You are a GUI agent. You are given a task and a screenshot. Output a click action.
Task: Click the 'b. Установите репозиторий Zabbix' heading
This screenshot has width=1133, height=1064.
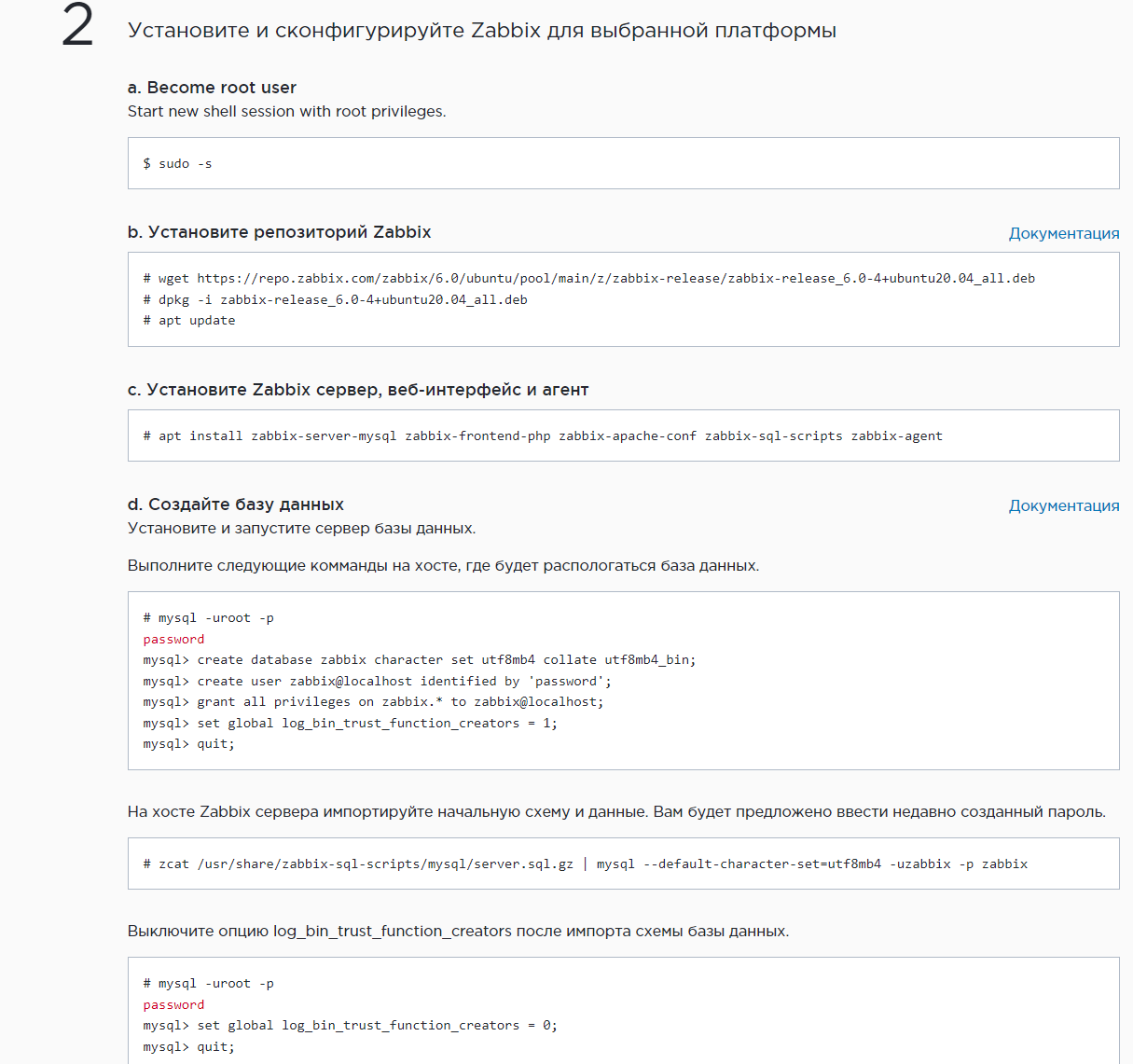pyautogui.click(x=279, y=232)
